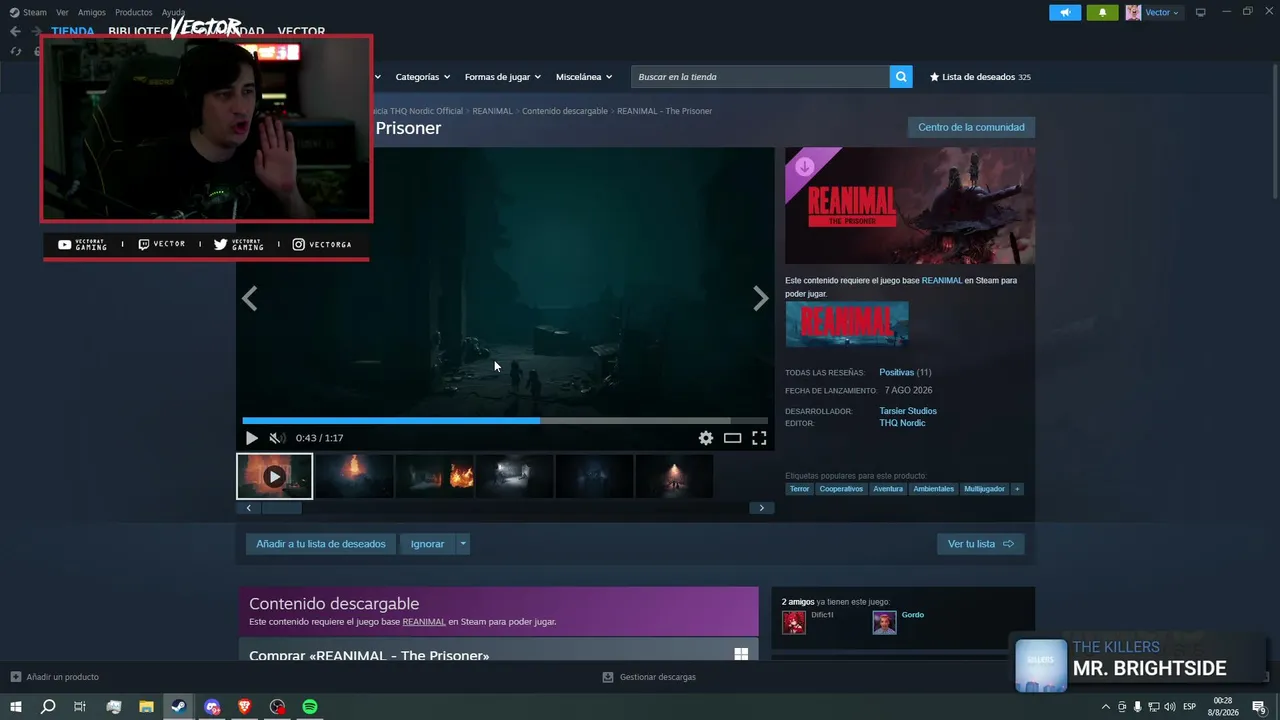
Task: Click Contenido descargable breadcrumb
Action: point(565,111)
